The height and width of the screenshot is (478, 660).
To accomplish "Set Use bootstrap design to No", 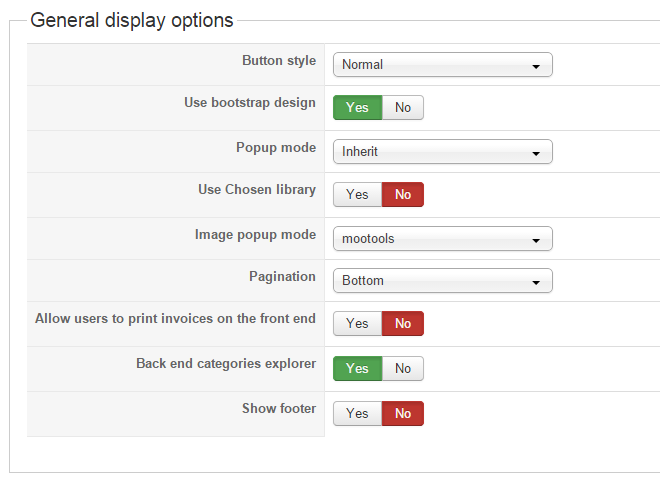I will (x=403, y=108).
